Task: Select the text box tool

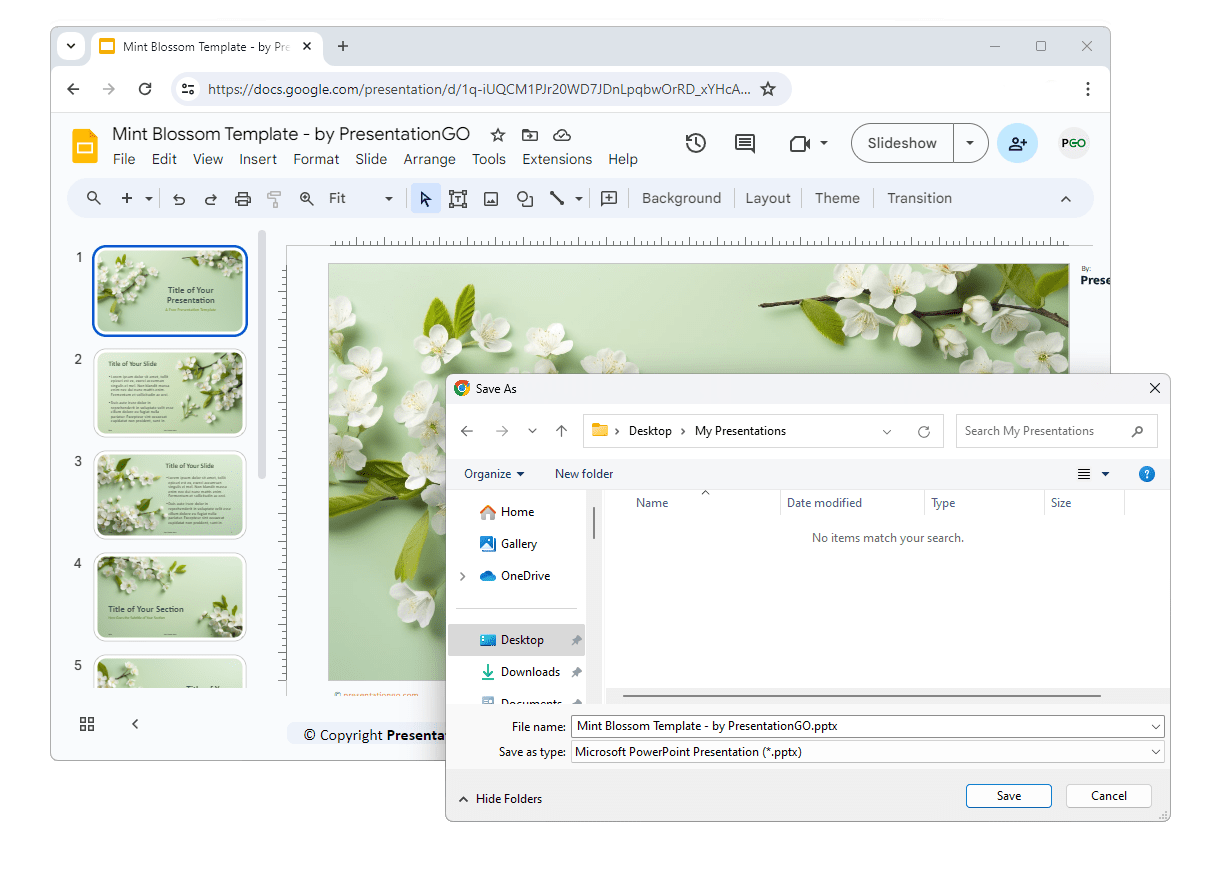Action: pos(458,199)
